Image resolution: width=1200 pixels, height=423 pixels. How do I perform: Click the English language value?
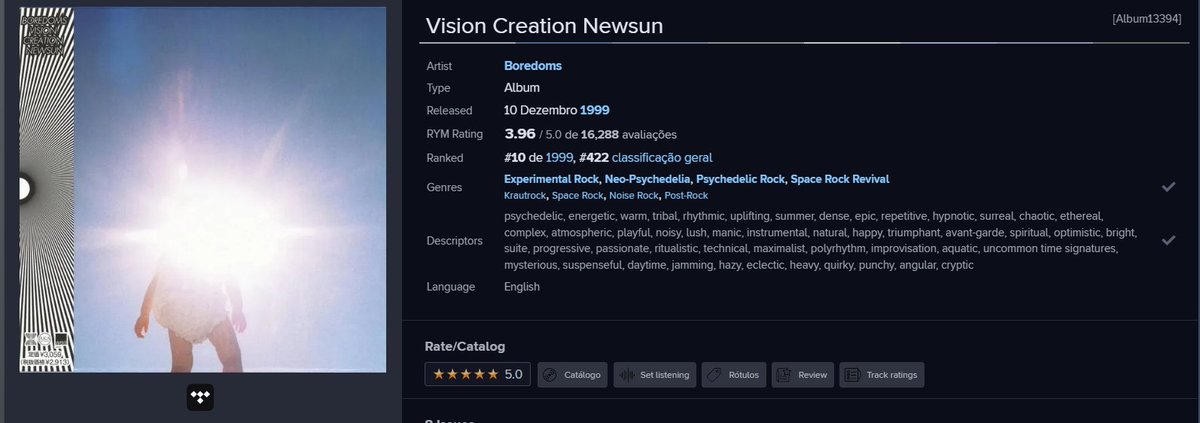(x=522, y=287)
